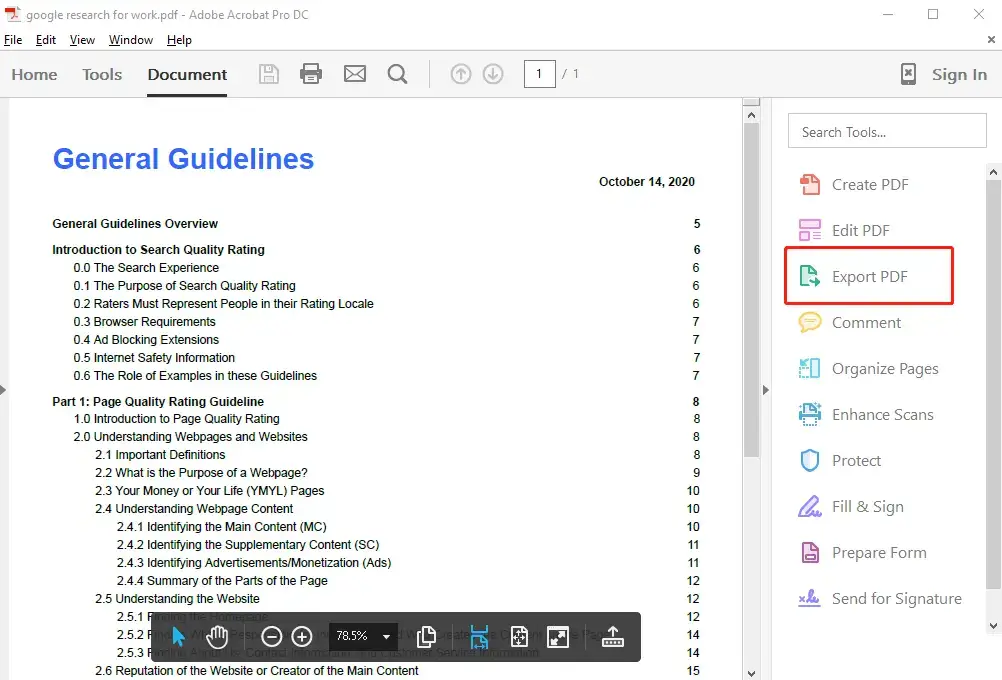Open search with the magnifier icon
Image resolution: width=1002 pixels, height=680 pixels.
click(x=397, y=74)
